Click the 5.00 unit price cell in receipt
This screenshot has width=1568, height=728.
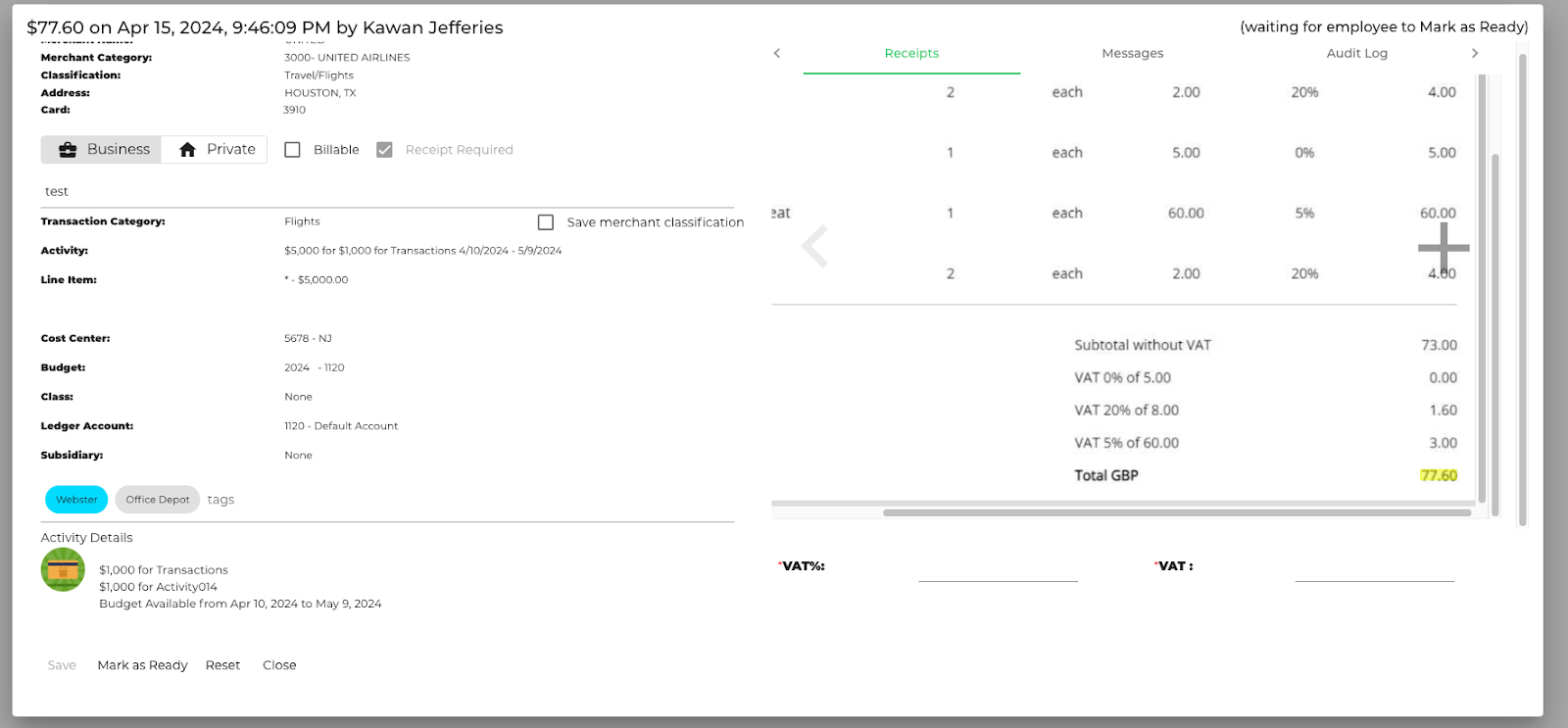[1186, 153]
